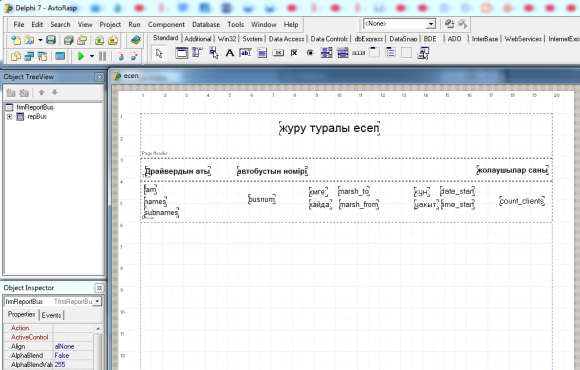Viewport: 580px width, 370px height.
Task: Click the green Run arrow button
Action: 81,56
